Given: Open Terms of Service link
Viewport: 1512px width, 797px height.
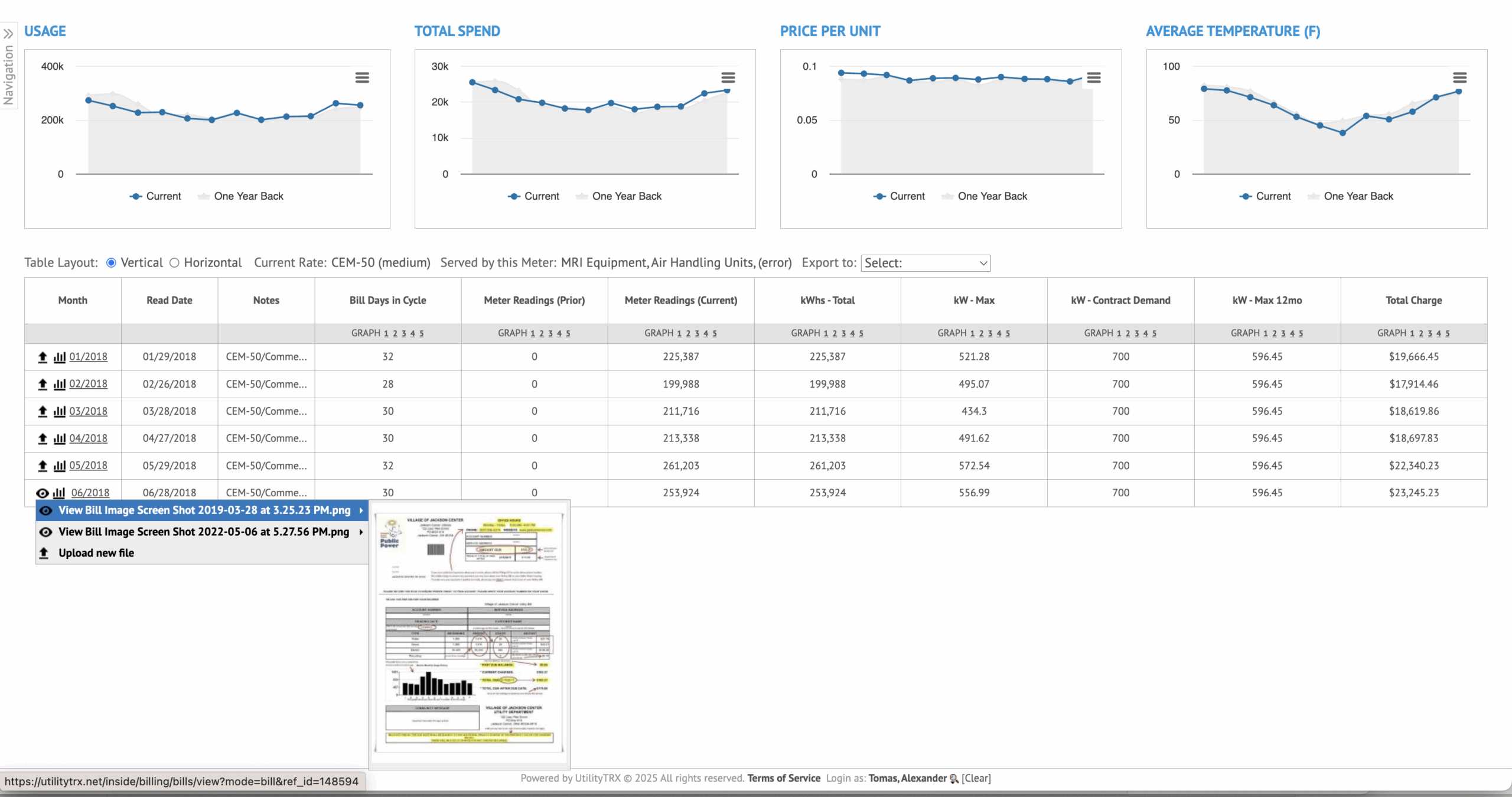Looking at the screenshot, I should click(x=784, y=779).
